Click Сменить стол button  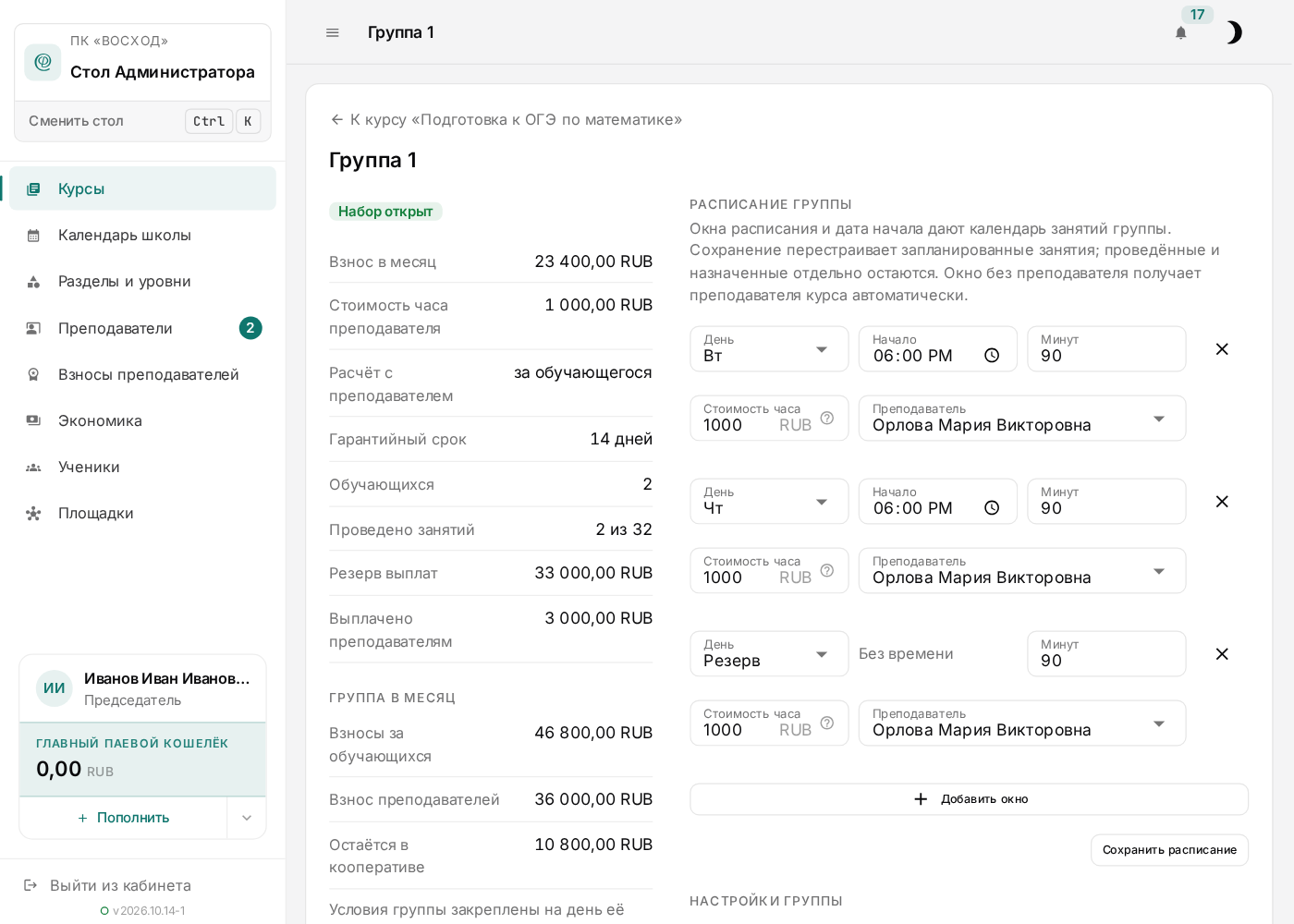pyautogui.click(x=142, y=121)
